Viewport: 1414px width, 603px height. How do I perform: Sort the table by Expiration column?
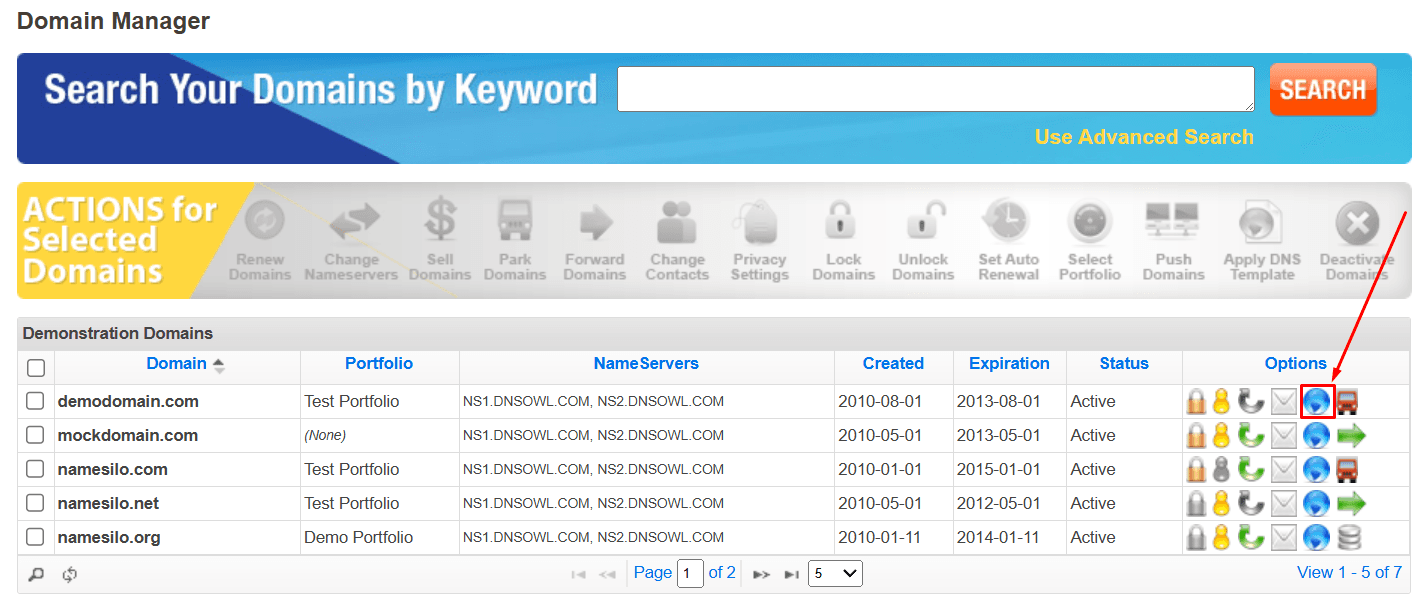(x=1009, y=363)
